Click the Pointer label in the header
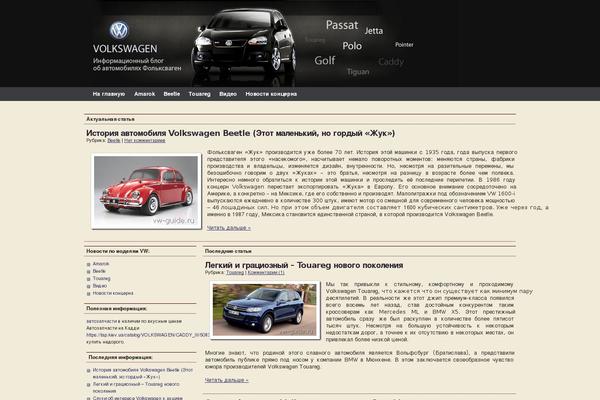600x400 pixels. pos(404,45)
